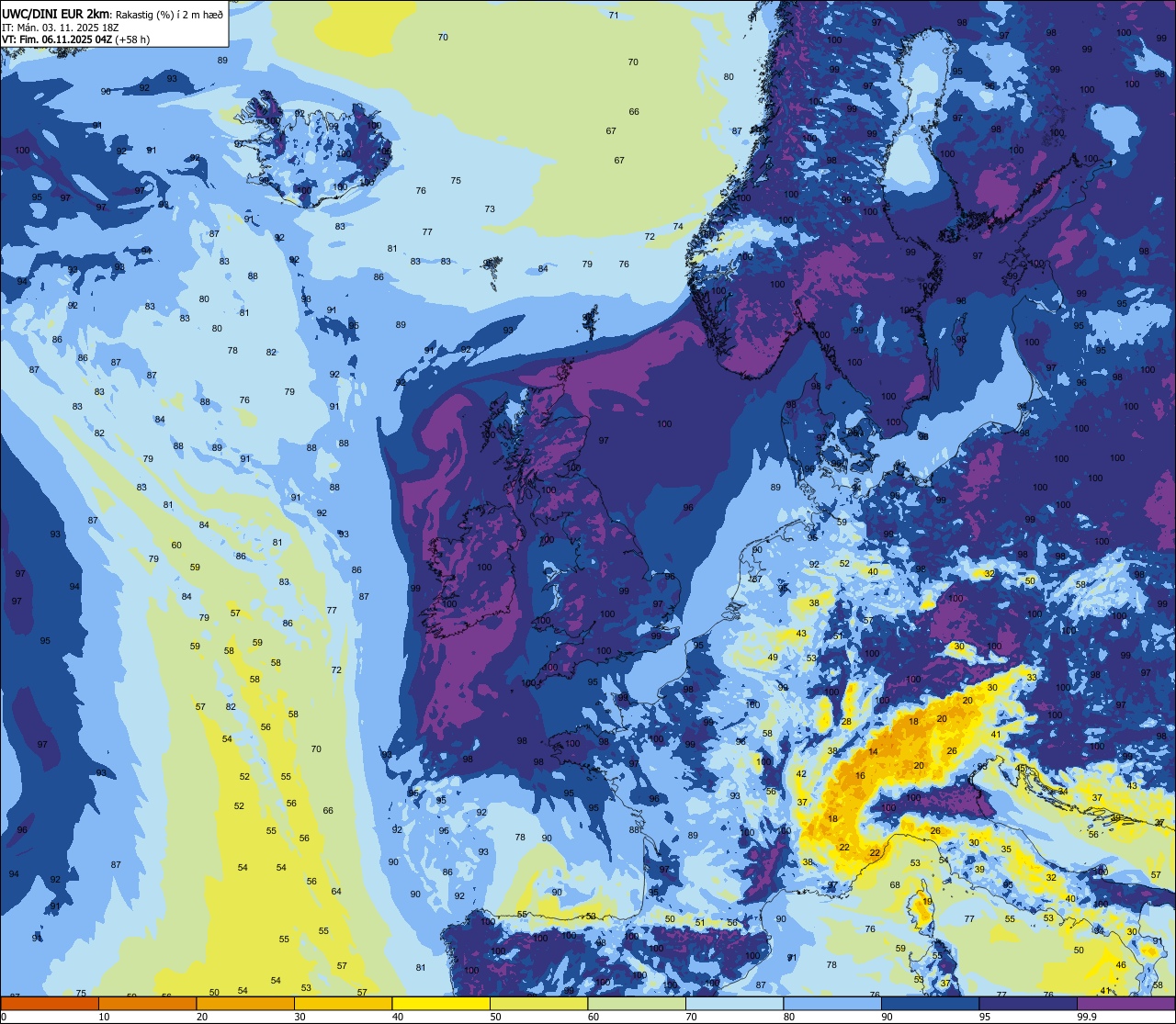Click the value "28" west of the Alps
1176x1024 pixels.
pyautogui.click(x=846, y=722)
